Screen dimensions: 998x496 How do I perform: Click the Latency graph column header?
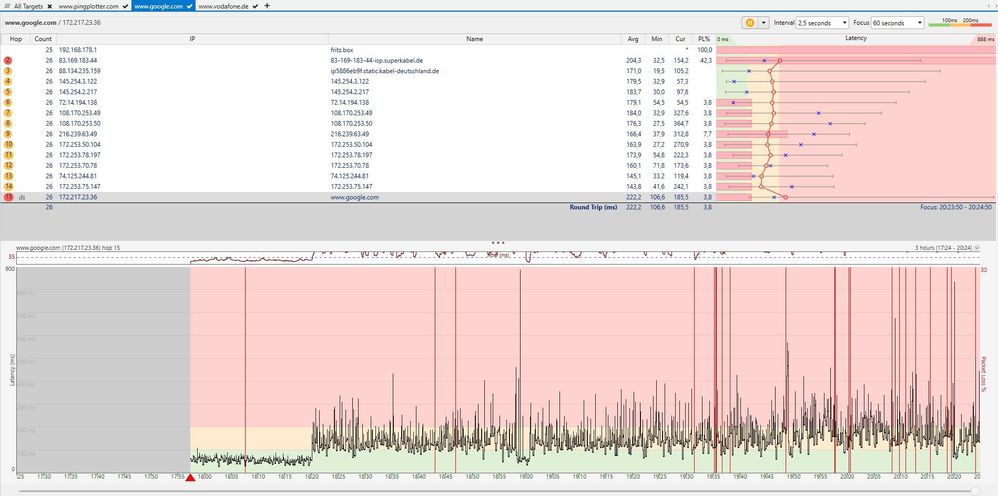click(855, 39)
